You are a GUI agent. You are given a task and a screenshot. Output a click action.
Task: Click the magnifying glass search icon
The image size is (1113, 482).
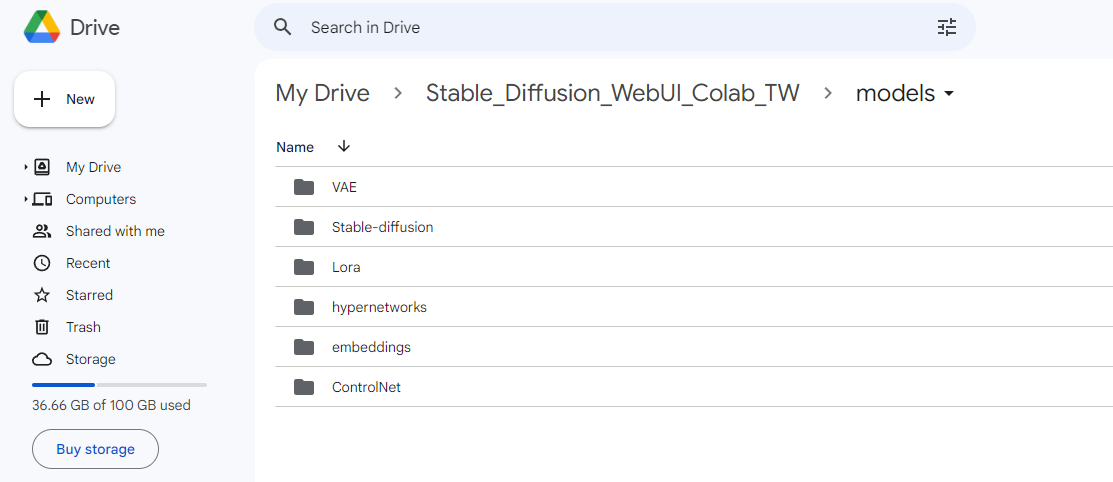[x=283, y=28]
